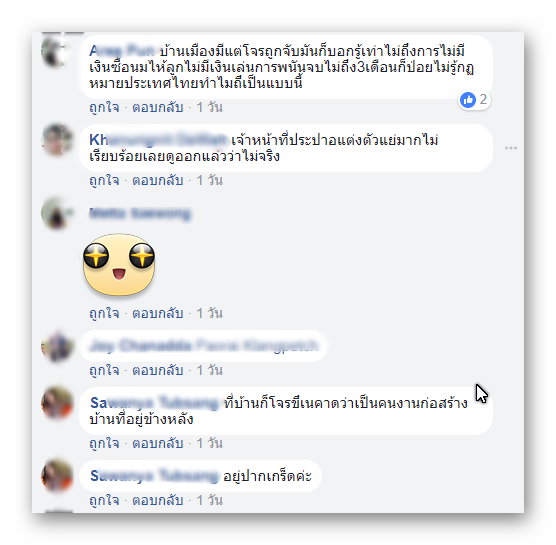This screenshot has width=556, height=545.
Task: Open the second commenter's avatar
Action: point(57,140)
